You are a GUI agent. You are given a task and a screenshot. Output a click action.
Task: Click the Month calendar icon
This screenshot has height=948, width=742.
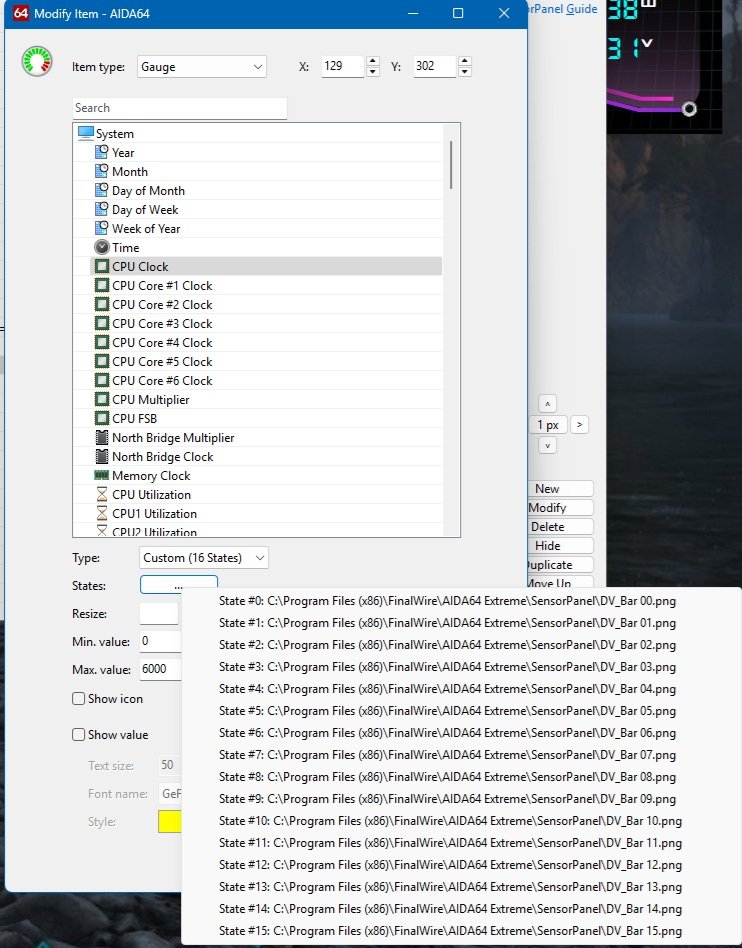(x=102, y=171)
